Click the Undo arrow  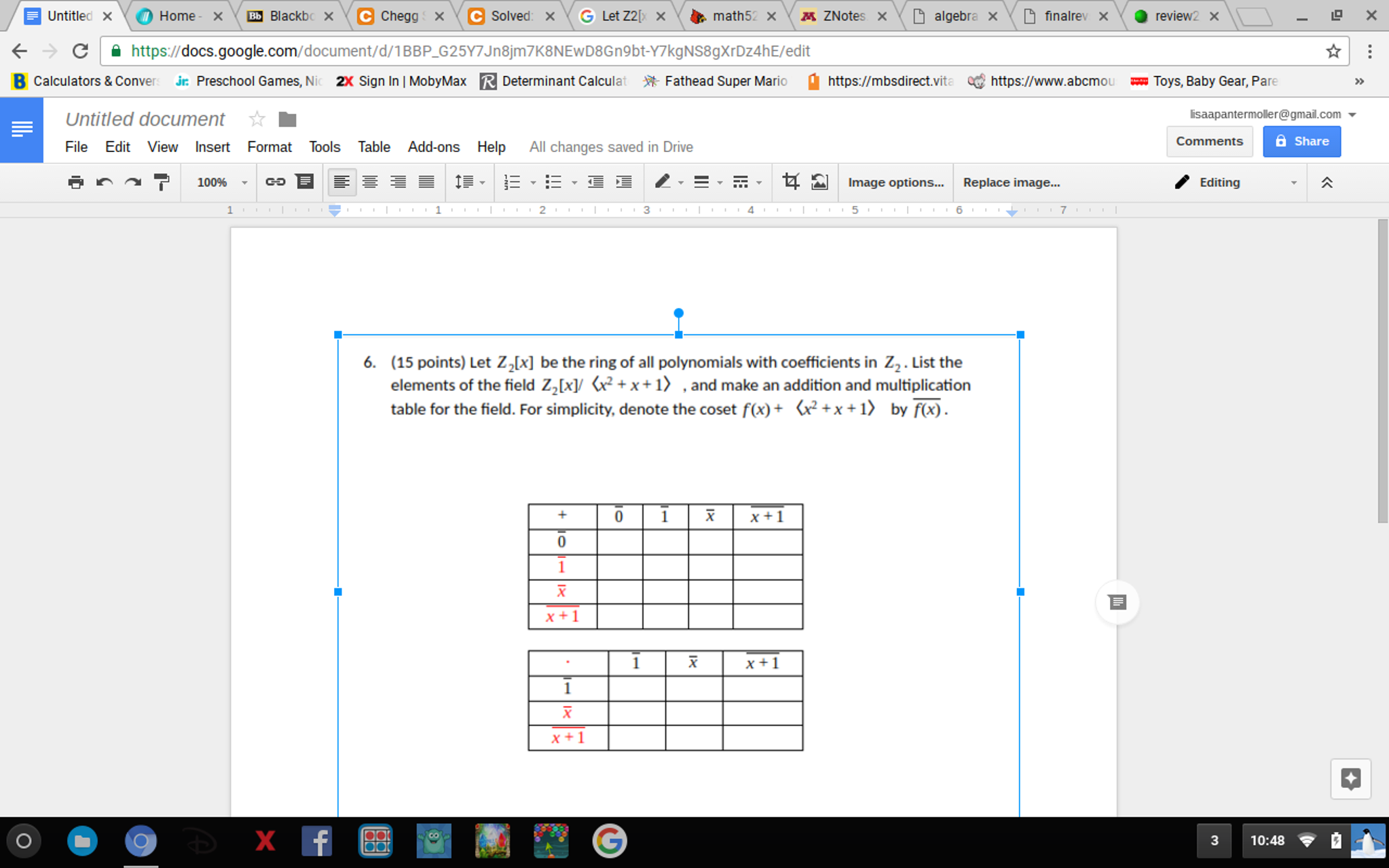point(104,182)
